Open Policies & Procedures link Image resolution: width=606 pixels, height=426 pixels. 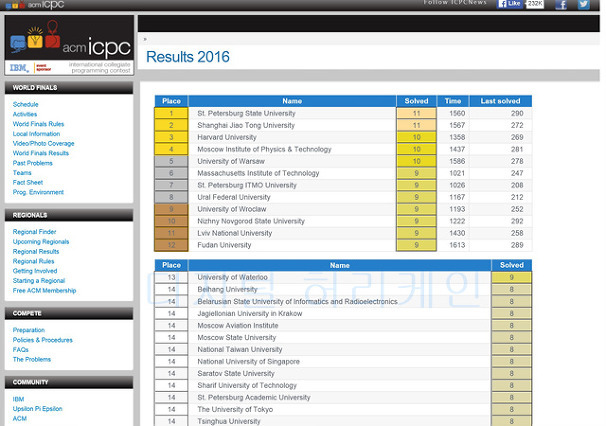pos(43,340)
